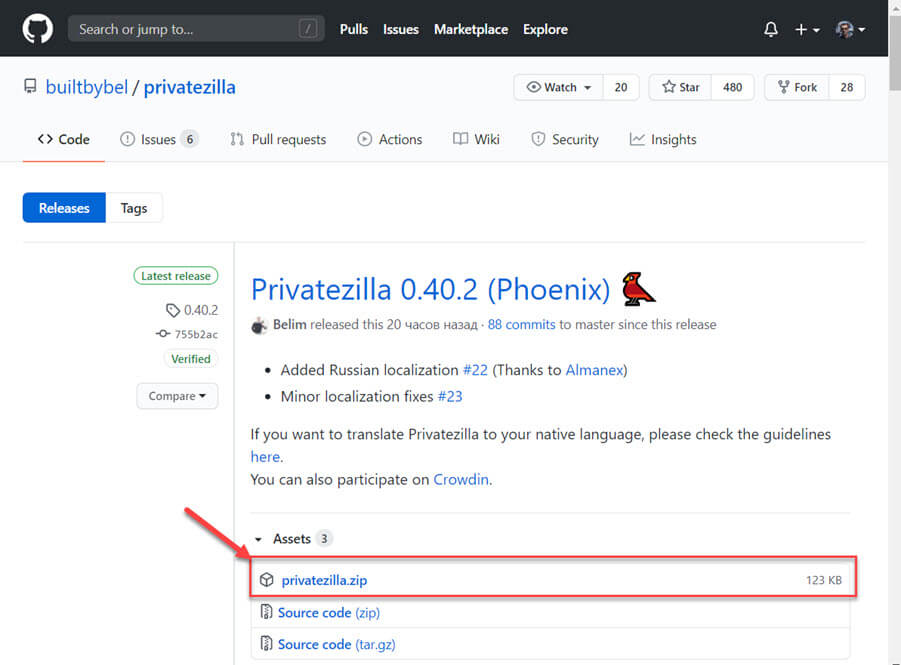Open the builtbybel owner link
The height and width of the screenshot is (665, 901).
pyautogui.click(x=87, y=87)
